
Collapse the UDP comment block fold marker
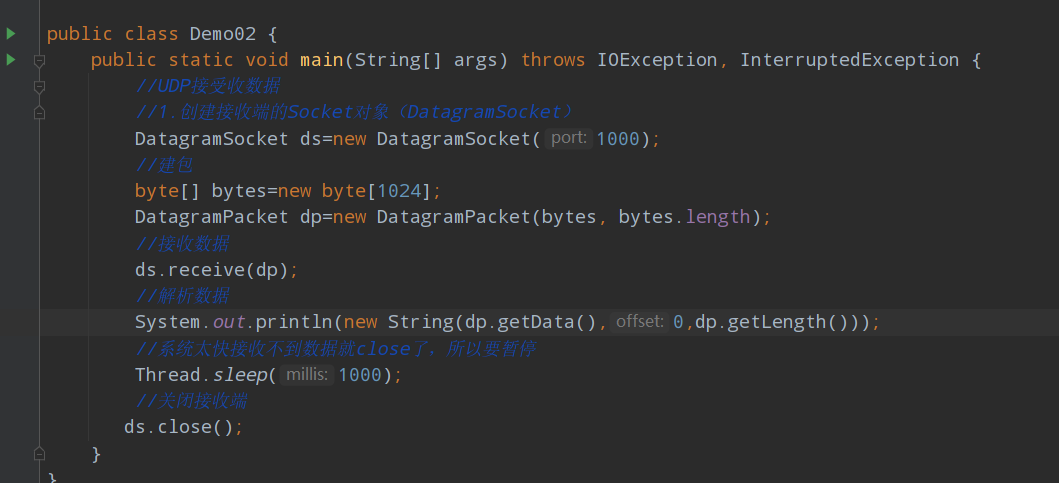39,86
